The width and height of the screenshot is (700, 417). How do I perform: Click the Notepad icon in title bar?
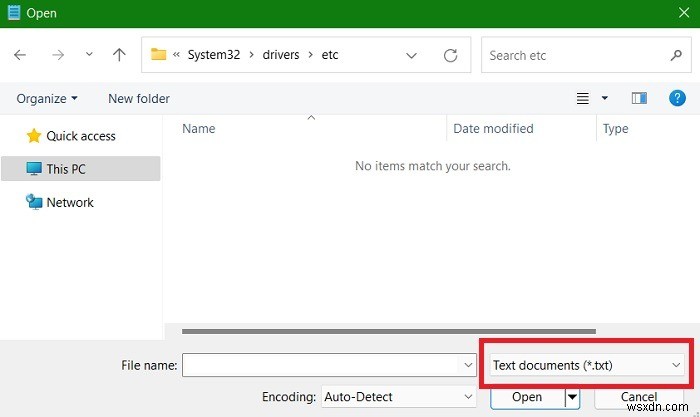[14, 13]
